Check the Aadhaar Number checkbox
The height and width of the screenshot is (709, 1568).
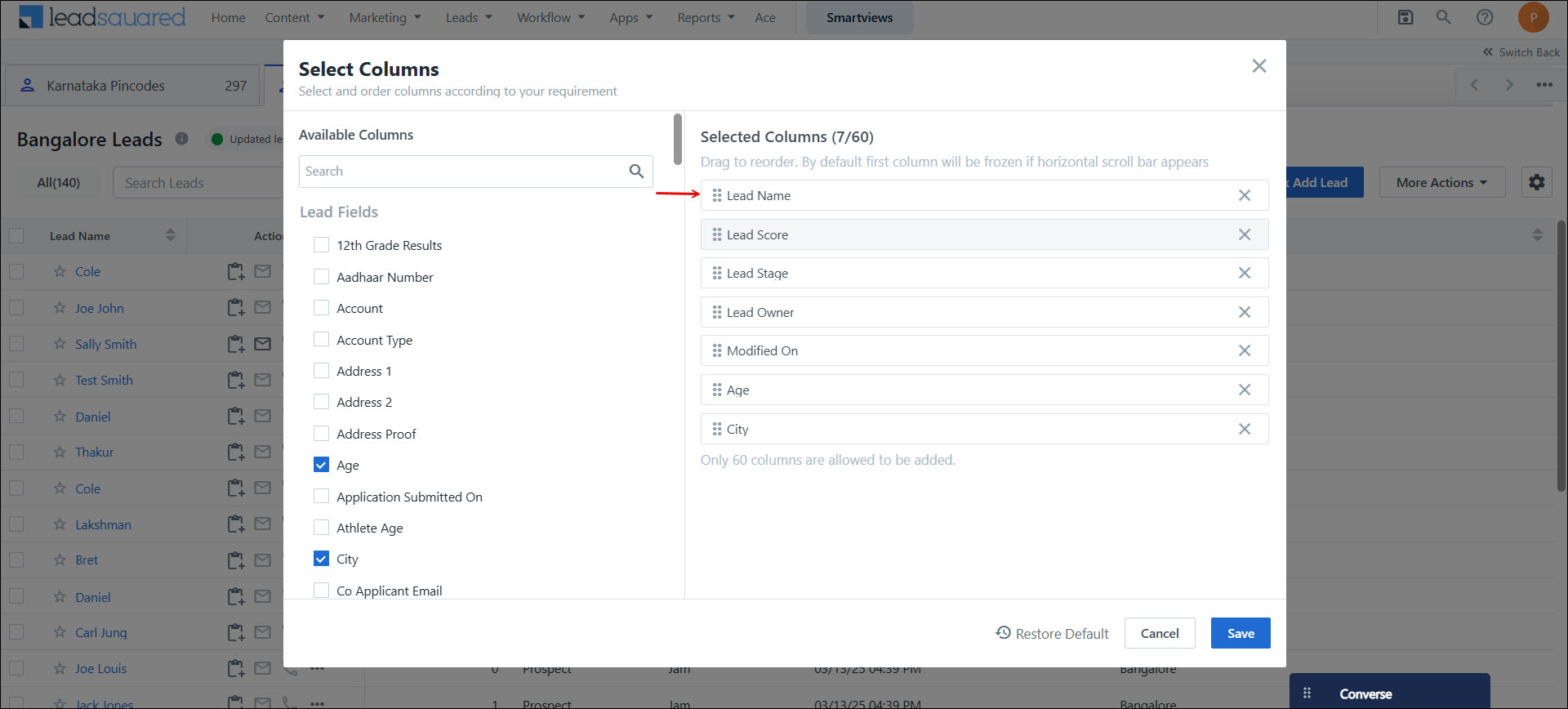[x=322, y=277]
